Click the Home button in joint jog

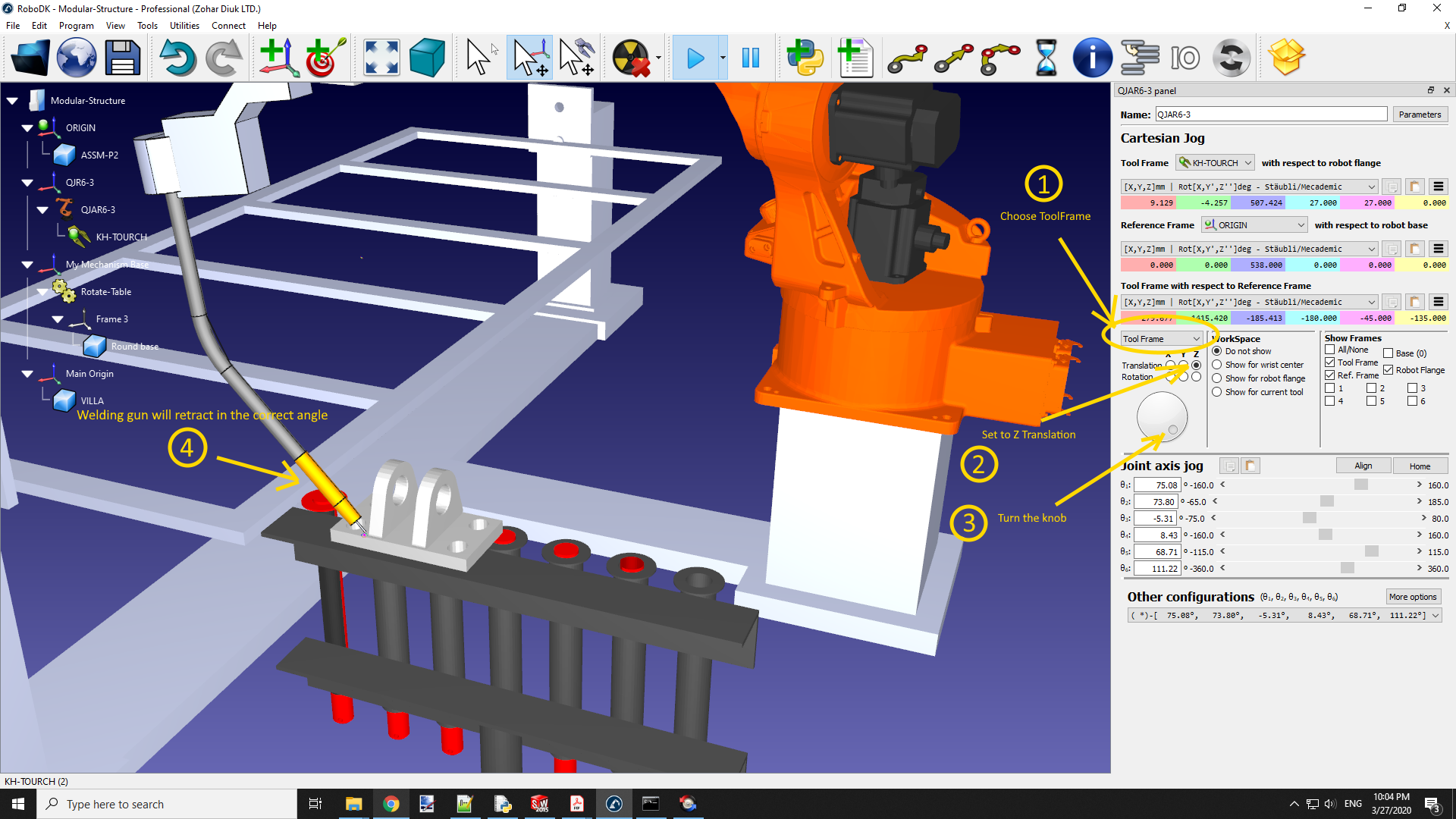tap(1419, 466)
